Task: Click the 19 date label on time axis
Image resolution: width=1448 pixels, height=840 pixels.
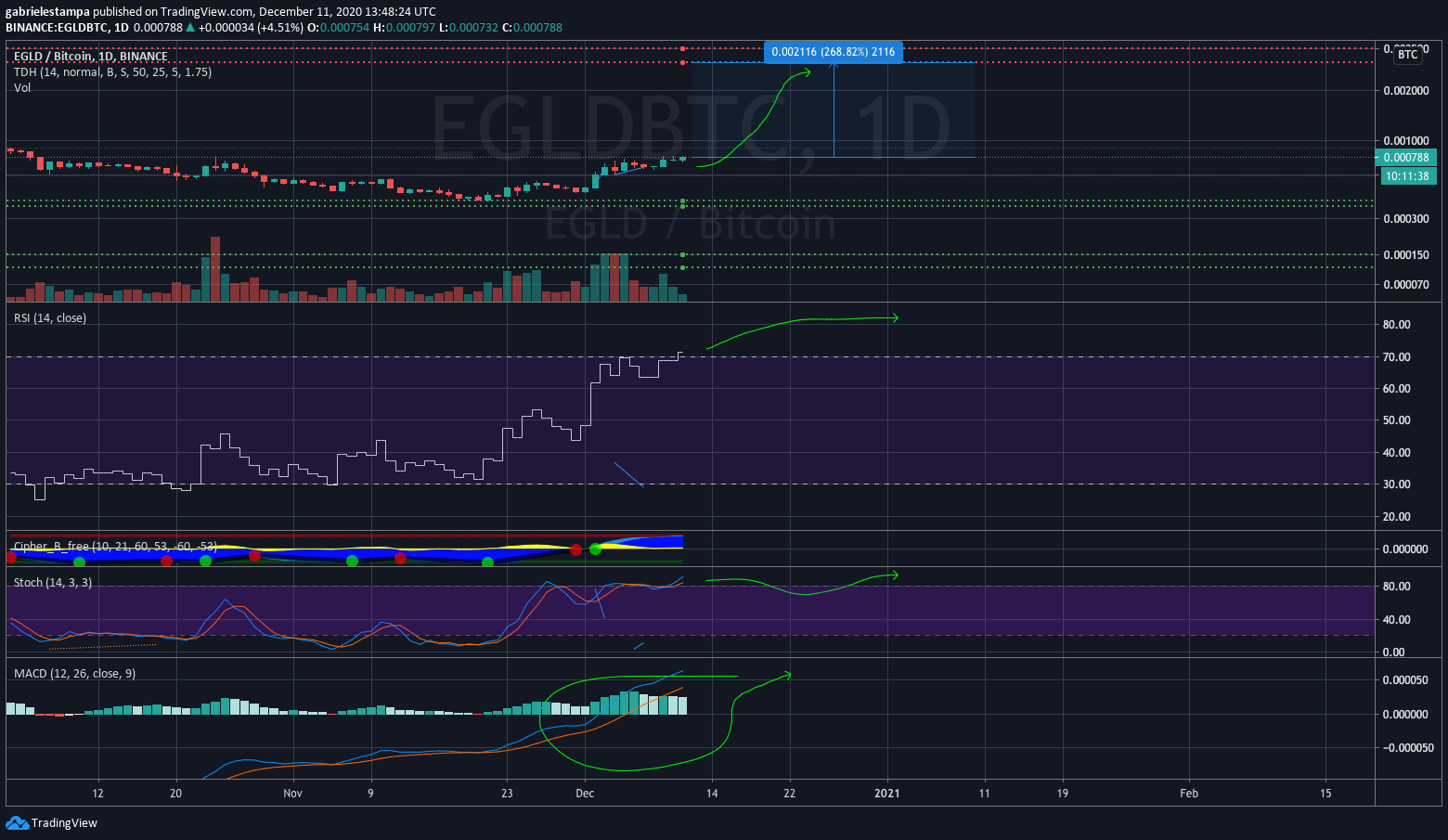Action: click(1063, 794)
